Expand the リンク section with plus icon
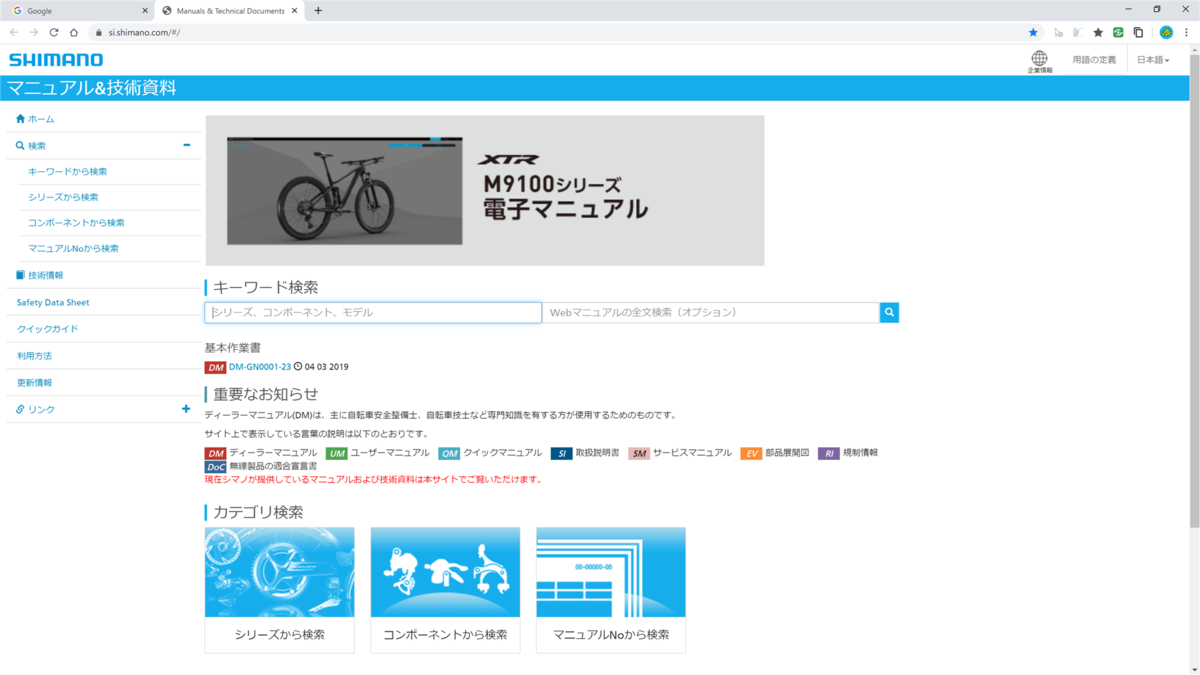 [186, 409]
